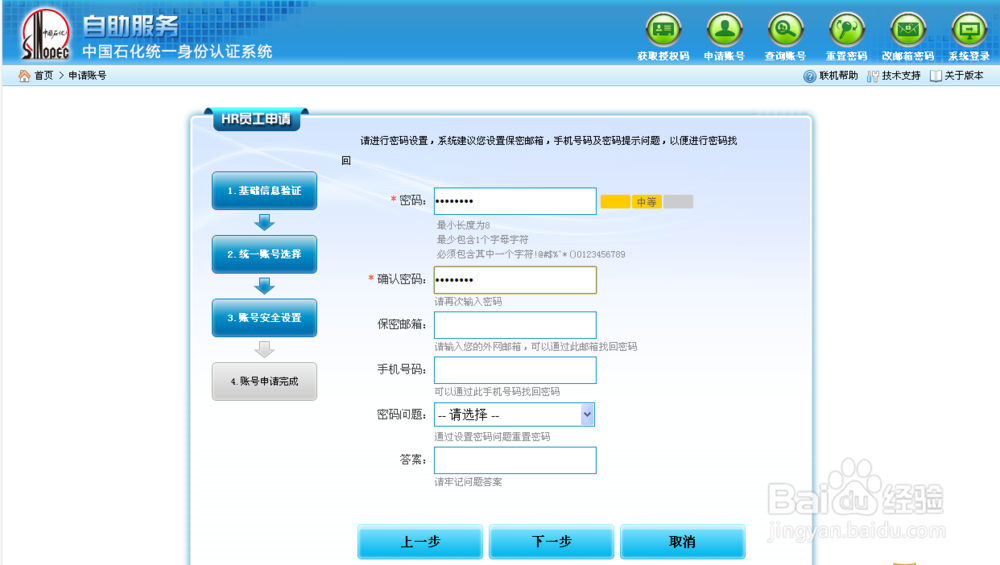
Task: Open the 系统登录 monitor icon
Action: pyautogui.click(x=969, y=29)
